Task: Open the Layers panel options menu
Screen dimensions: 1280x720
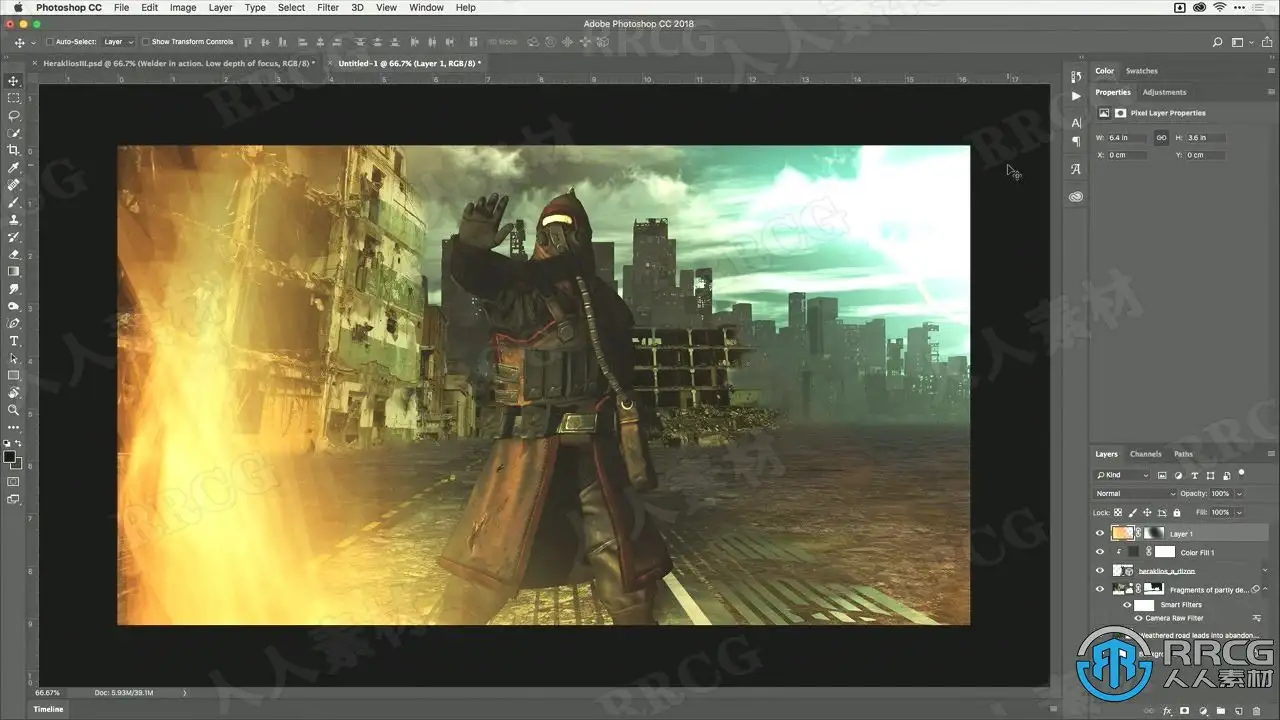Action: point(1270,454)
